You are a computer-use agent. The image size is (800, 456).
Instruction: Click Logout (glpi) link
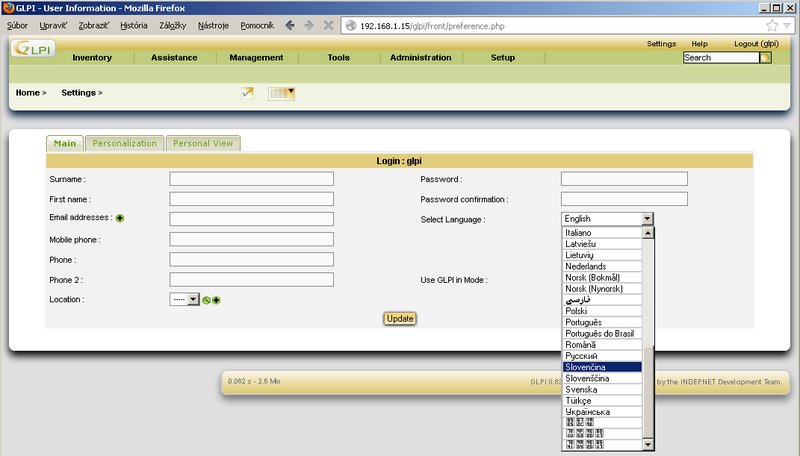[x=756, y=44]
